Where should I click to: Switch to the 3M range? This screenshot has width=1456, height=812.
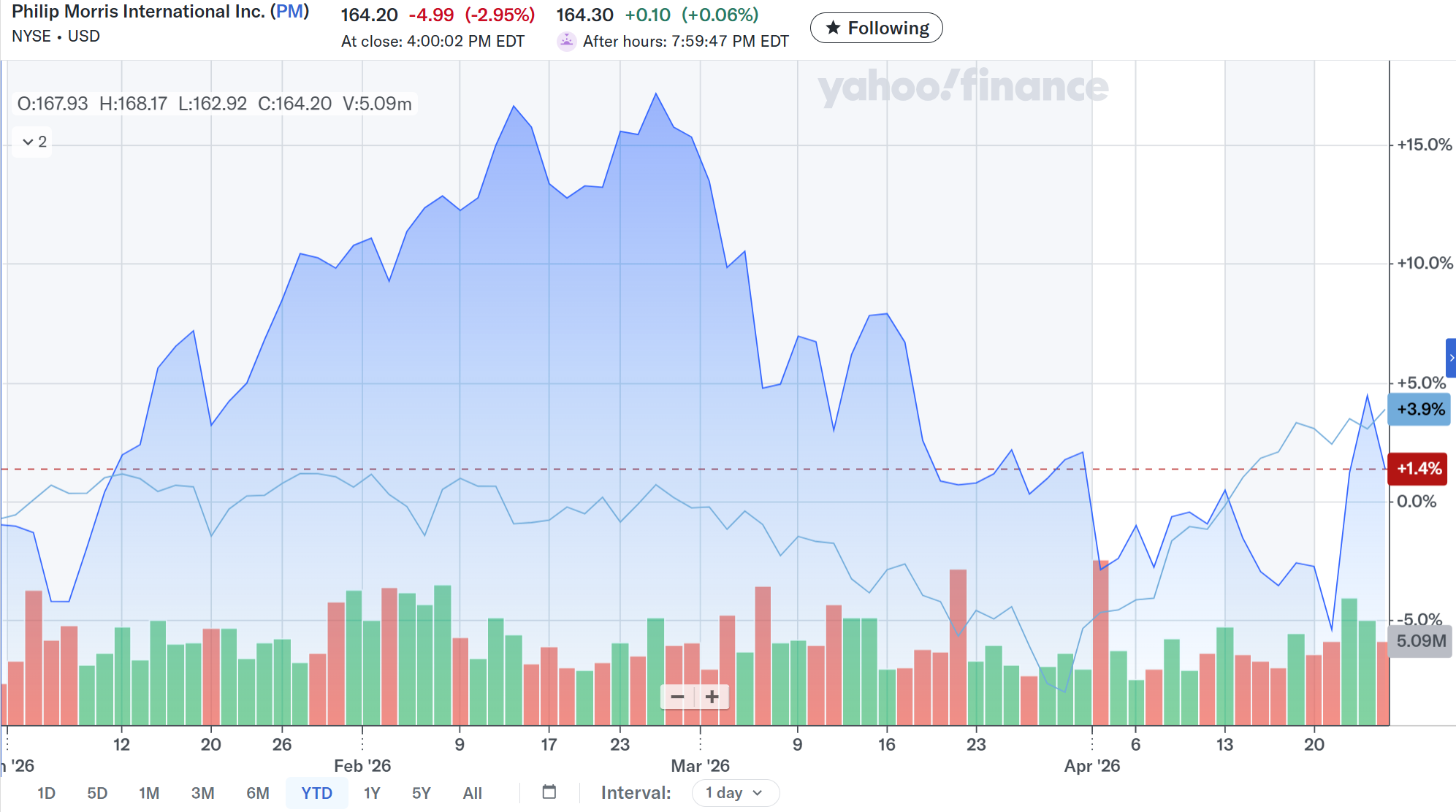tap(202, 793)
